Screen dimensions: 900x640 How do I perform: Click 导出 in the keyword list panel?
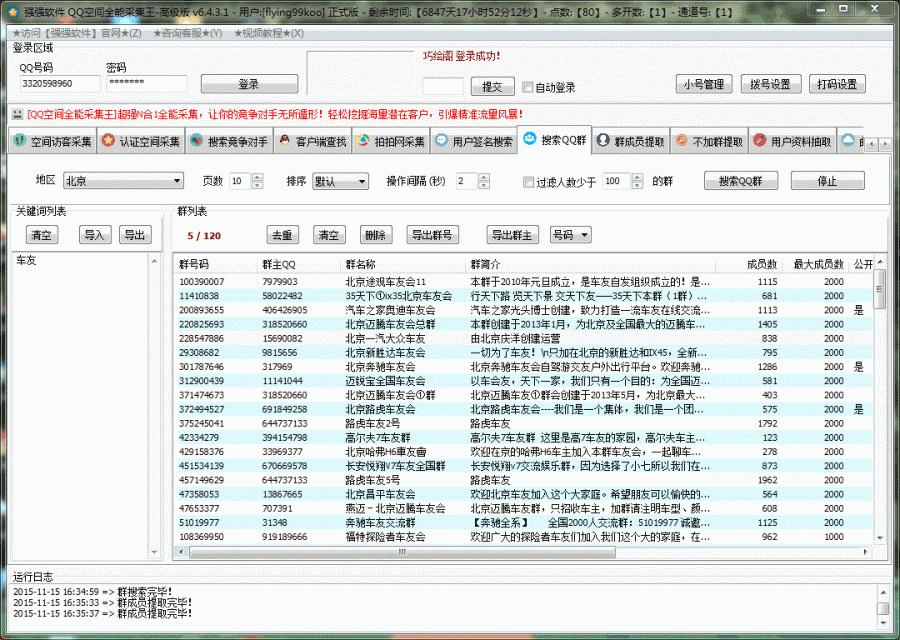pos(135,235)
